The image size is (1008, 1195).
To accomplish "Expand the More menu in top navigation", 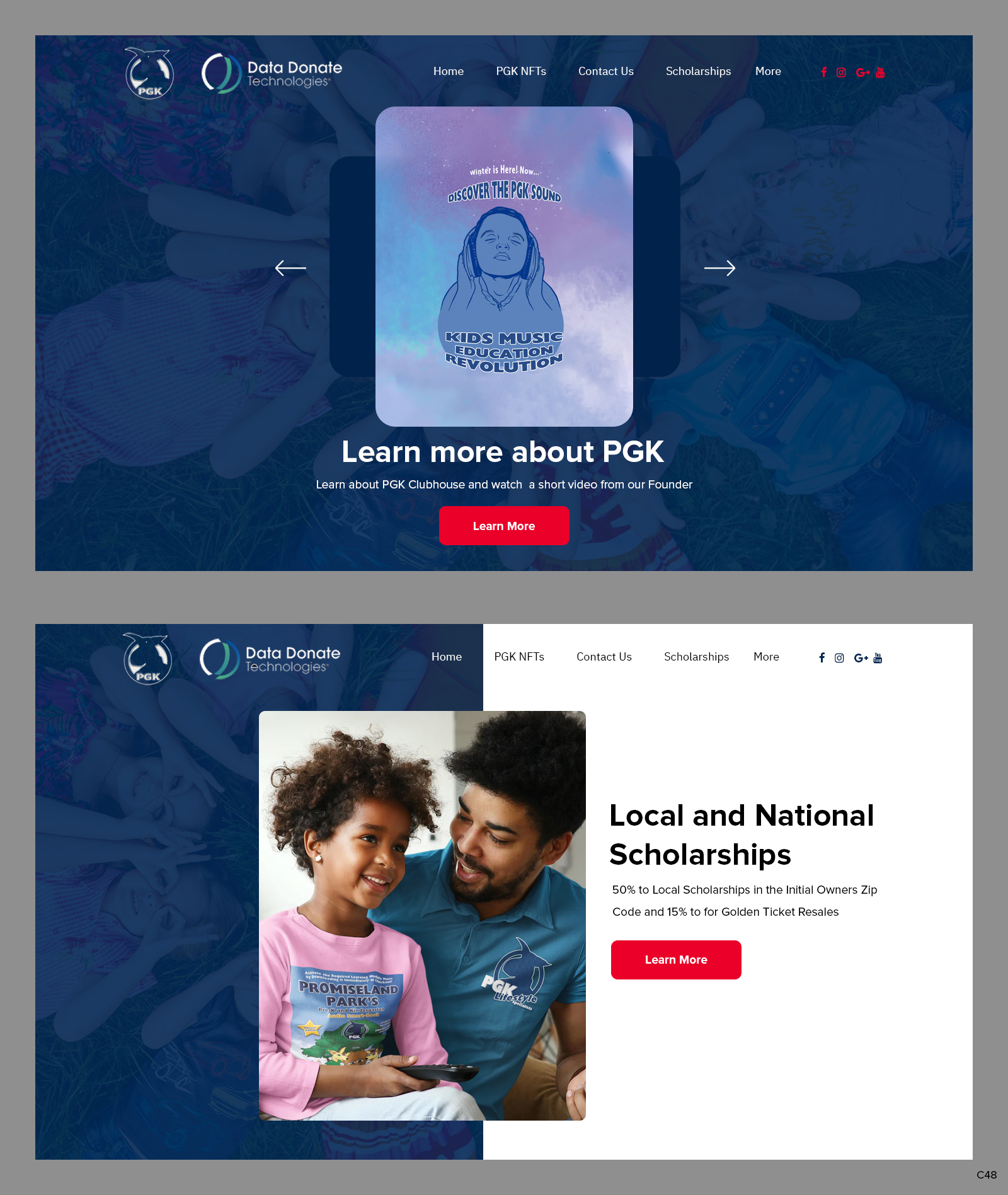I will pos(768,71).
